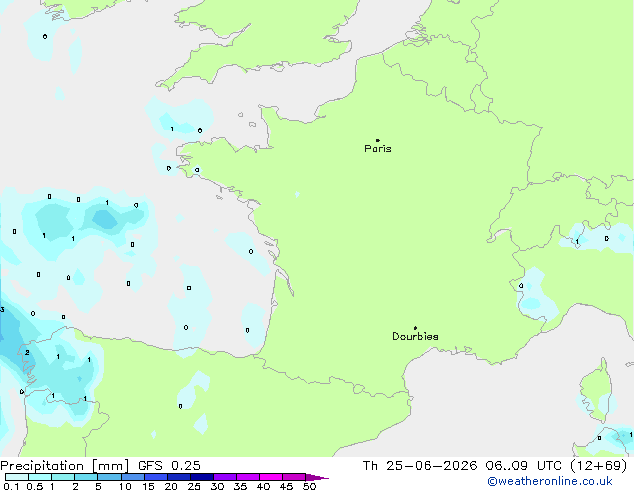
Task: Click the Paris city label
Action: click(x=378, y=149)
